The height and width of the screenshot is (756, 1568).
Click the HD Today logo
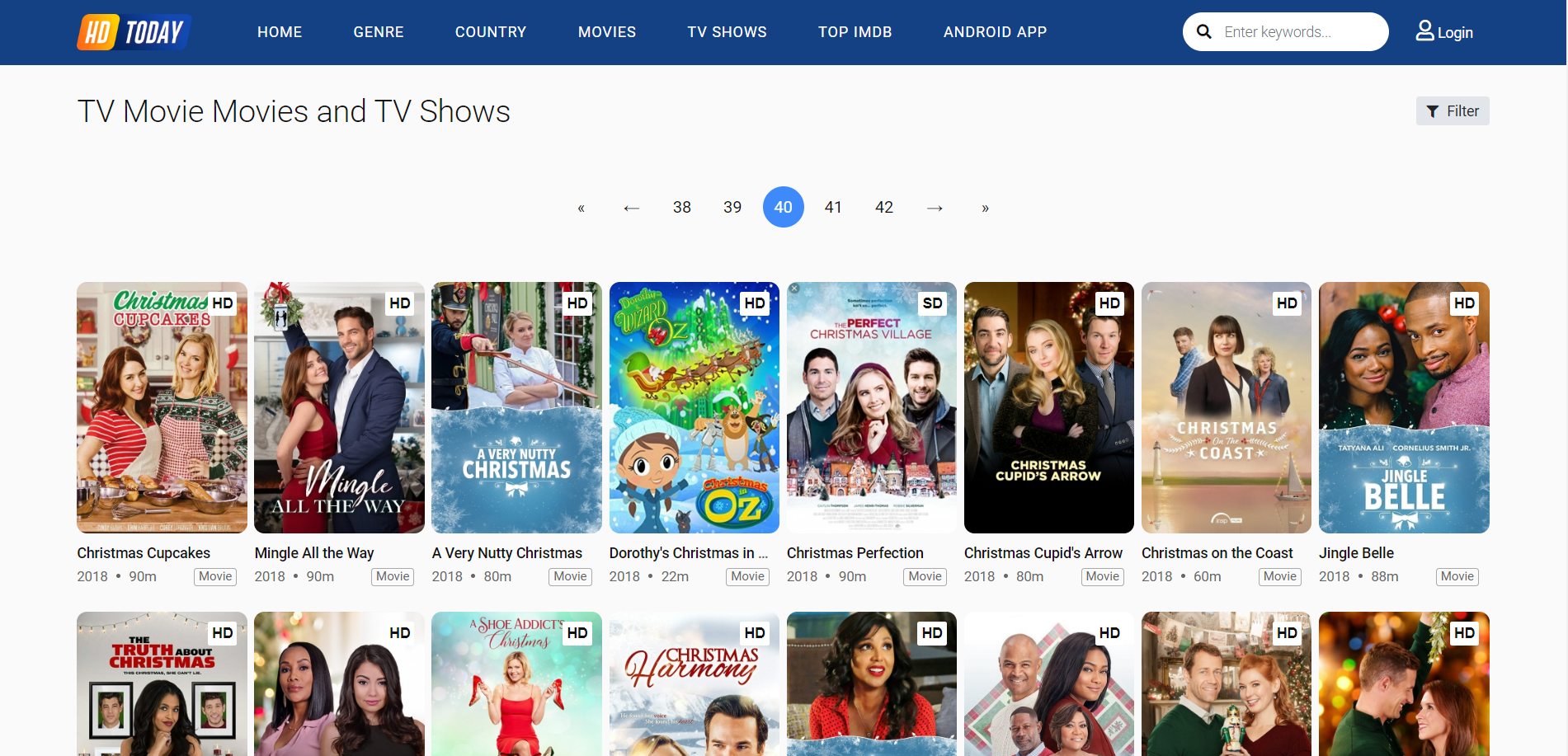point(134,32)
